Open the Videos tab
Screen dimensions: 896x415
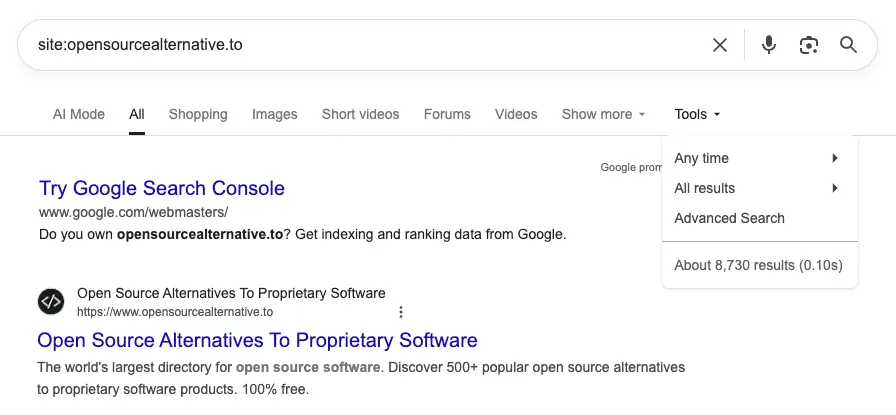(x=516, y=114)
